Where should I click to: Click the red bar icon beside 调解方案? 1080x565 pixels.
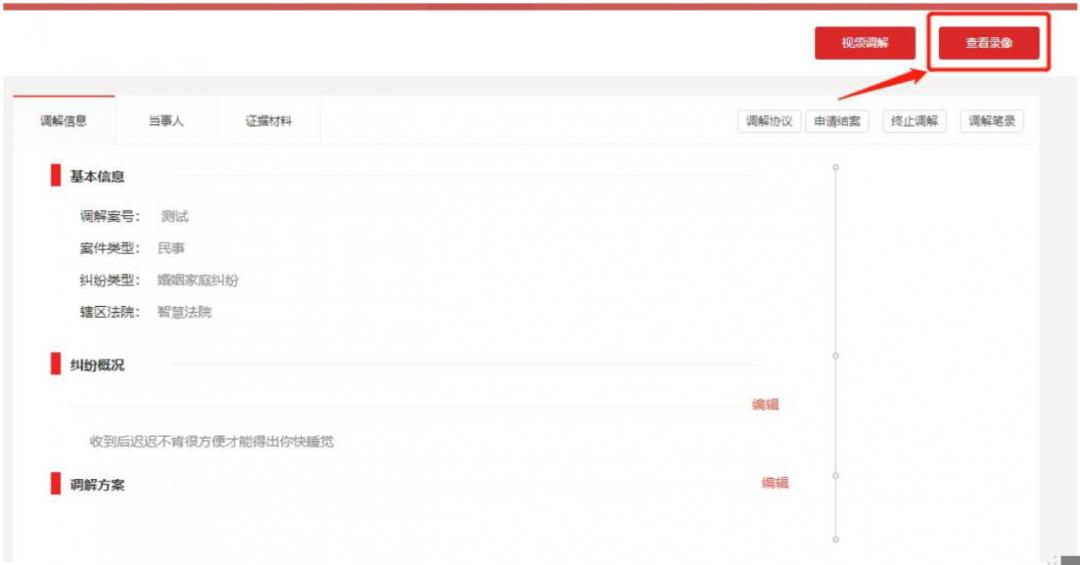pos(56,485)
